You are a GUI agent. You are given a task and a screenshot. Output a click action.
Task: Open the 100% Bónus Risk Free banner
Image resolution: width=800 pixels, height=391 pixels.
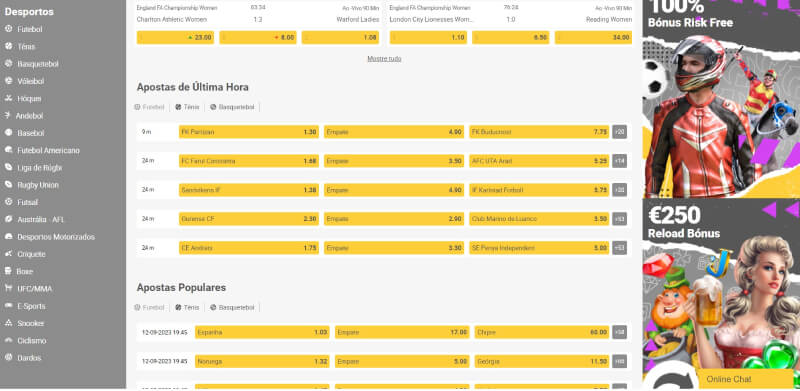point(721,99)
